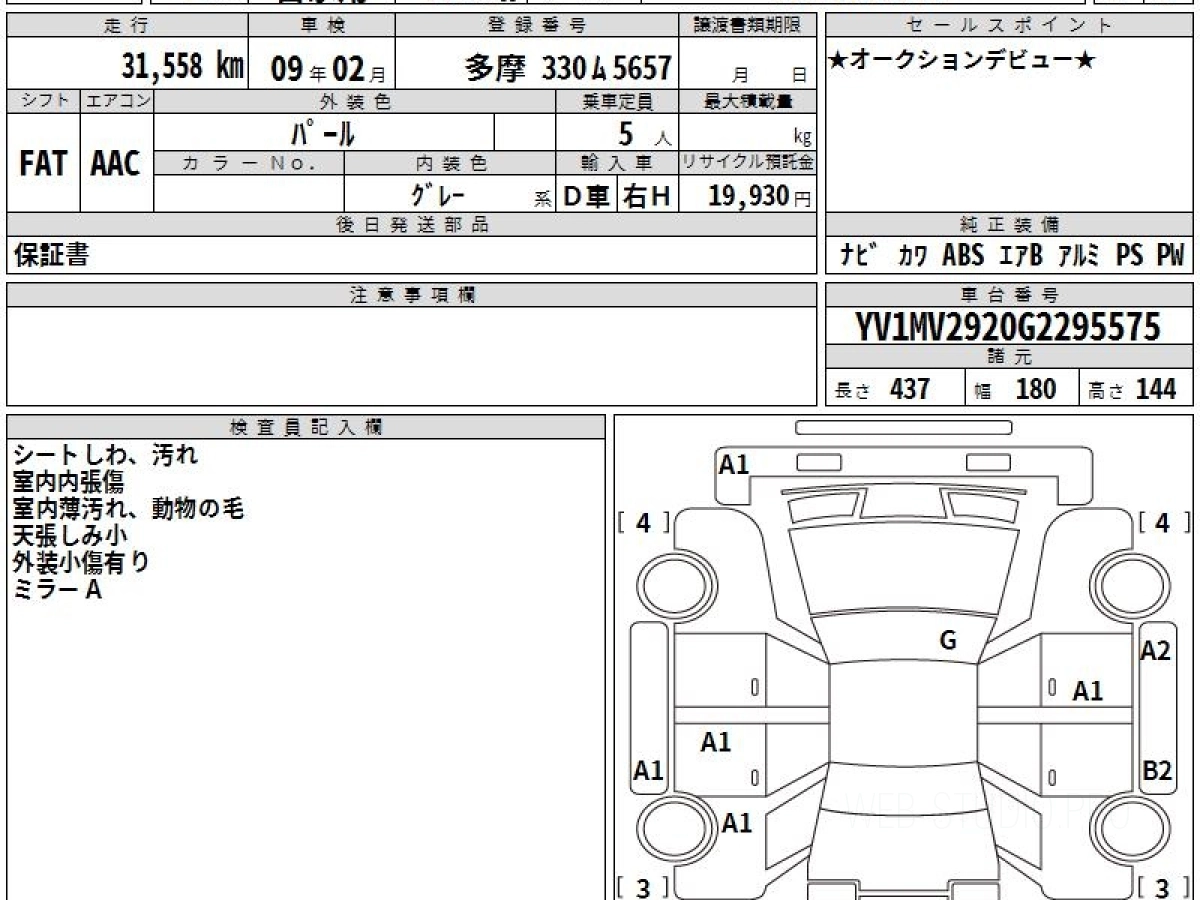Click the 純正装備 header
The height and width of the screenshot is (900, 1200).
(x=1010, y=225)
